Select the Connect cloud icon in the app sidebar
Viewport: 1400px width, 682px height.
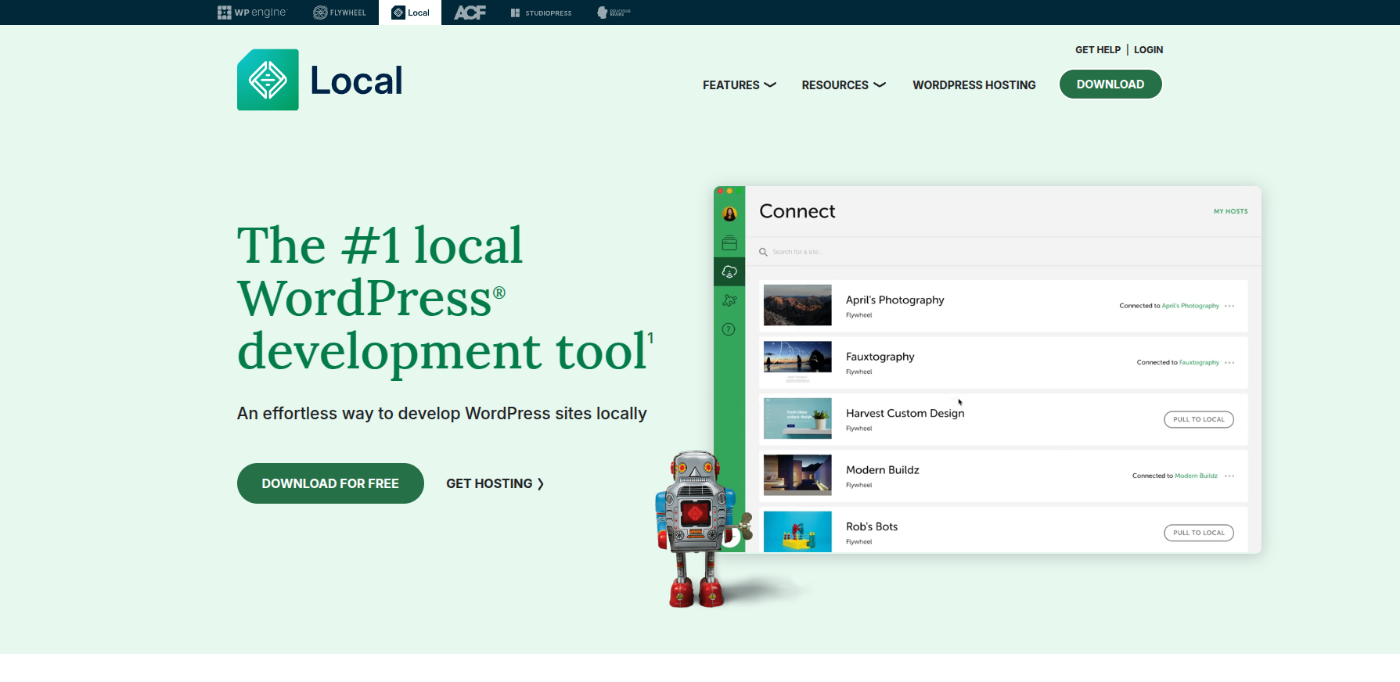(729, 272)
